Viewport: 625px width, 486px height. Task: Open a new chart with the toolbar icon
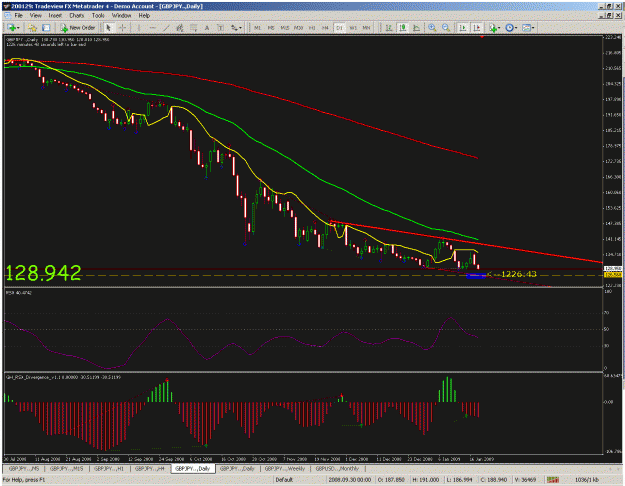[11, 28]
